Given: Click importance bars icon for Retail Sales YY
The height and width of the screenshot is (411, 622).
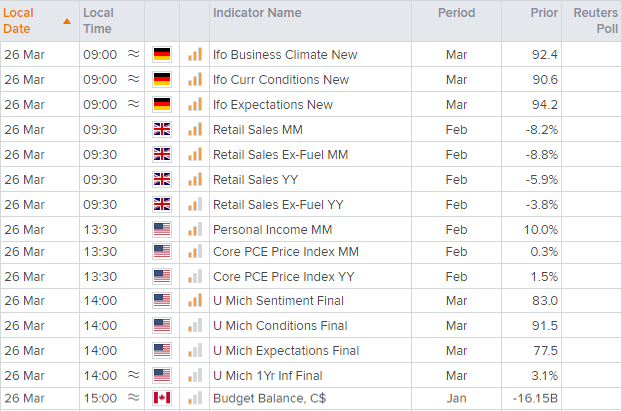Looking at the screenshot, I should [194, 178].
